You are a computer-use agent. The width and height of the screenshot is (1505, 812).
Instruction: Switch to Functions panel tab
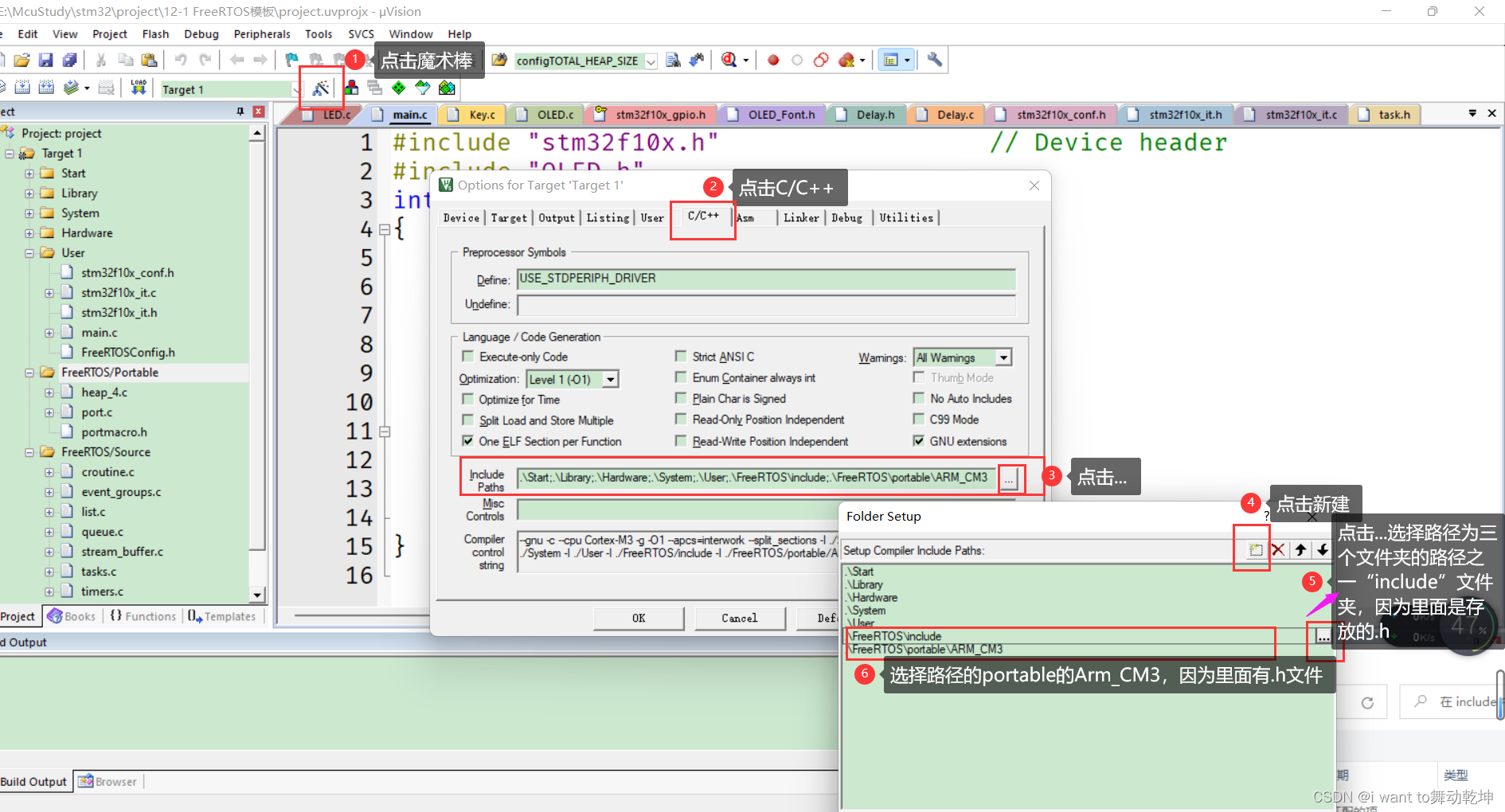pos(143,616)
